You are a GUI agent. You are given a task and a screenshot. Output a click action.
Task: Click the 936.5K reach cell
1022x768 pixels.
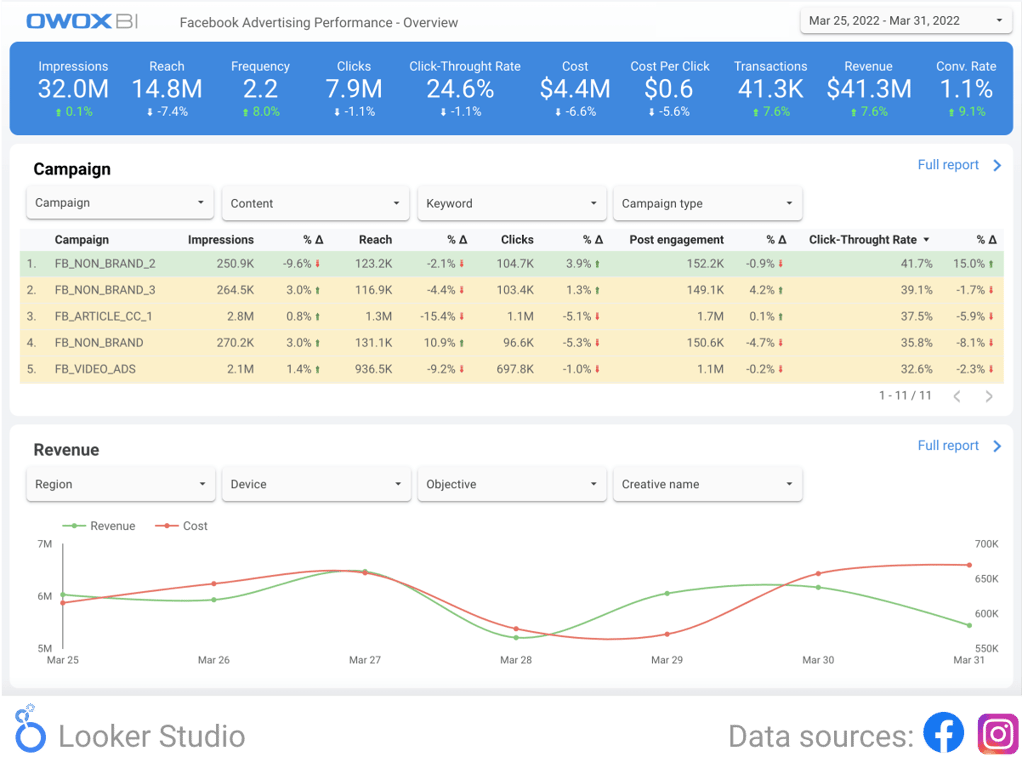(373, 369)
